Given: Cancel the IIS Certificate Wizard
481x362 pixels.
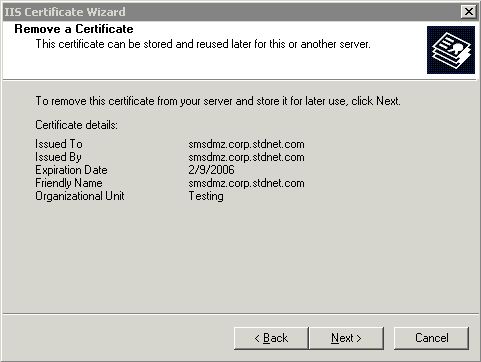Looking at the screenshot, I should [431, 338].
